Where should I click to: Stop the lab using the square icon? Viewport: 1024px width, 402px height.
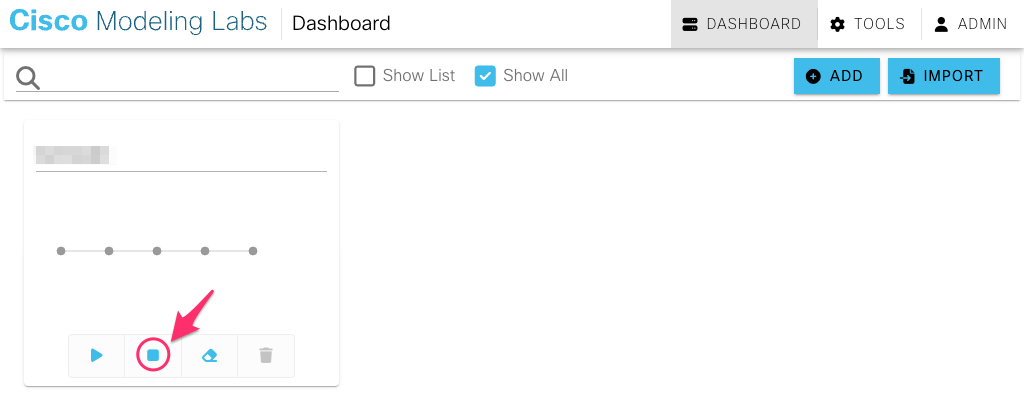coord(153,356)
